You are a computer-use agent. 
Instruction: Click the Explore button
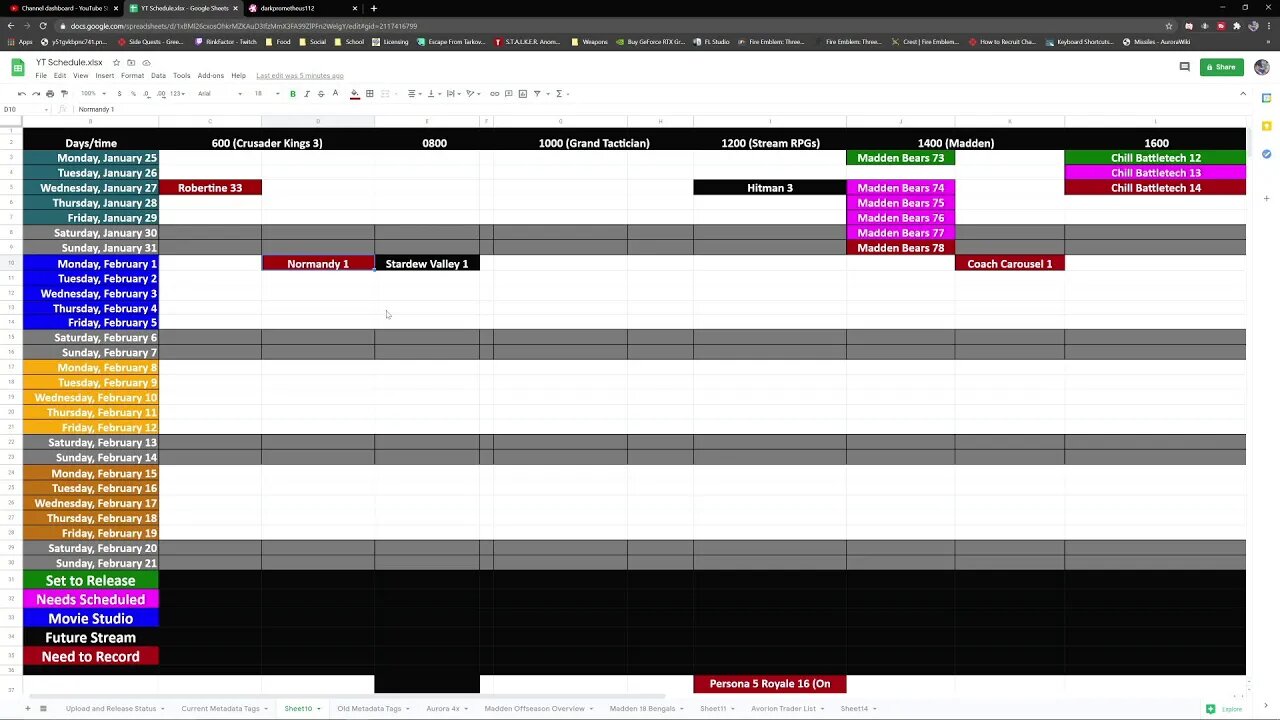click(x=1225, y=709)
